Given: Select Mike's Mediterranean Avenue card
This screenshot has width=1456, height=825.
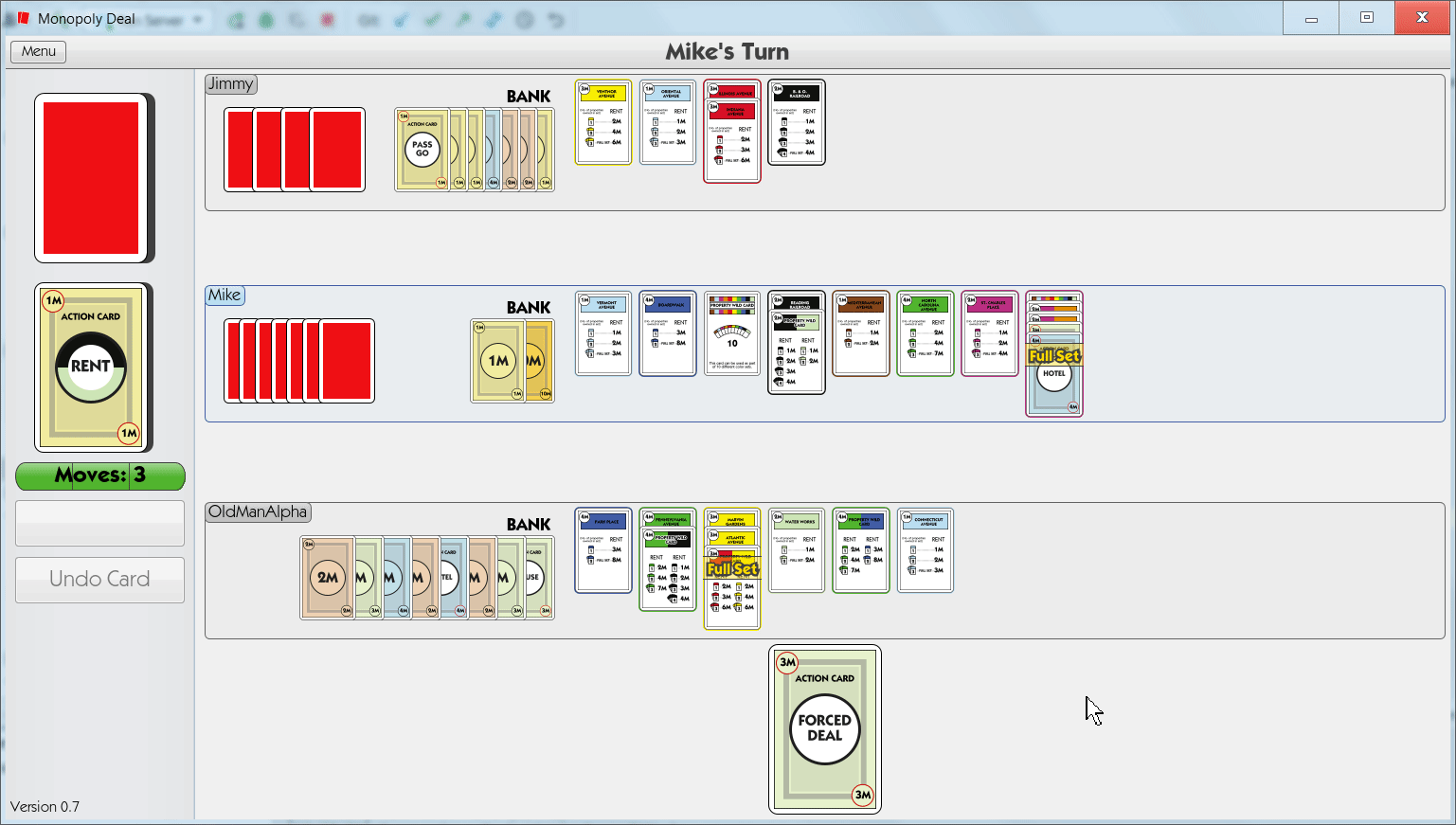Looking at the screenshot, I should pos(861,333).
